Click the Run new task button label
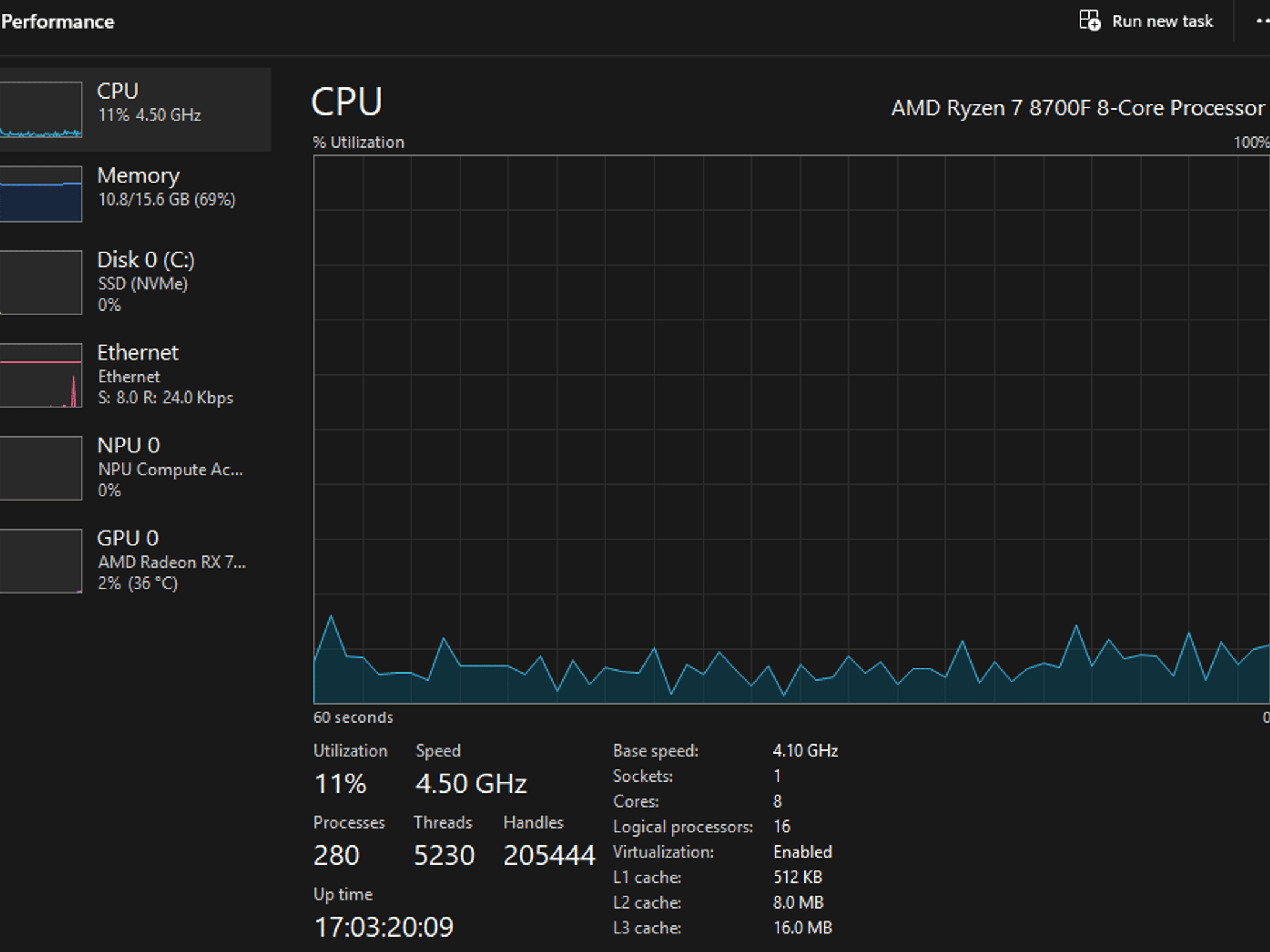1270x952 pixels. [x=1162, y=22]
